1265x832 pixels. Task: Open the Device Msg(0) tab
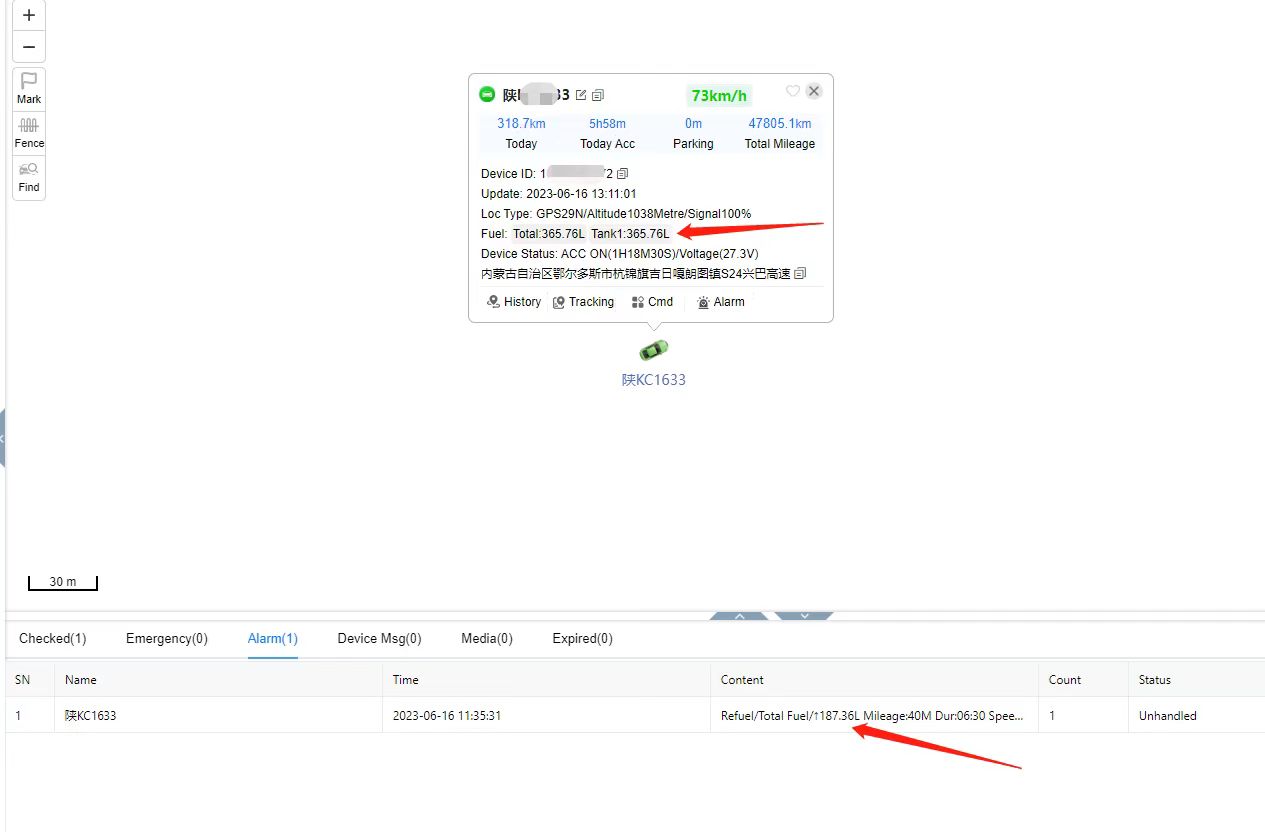pyautogui.click(x=379, y=638)
